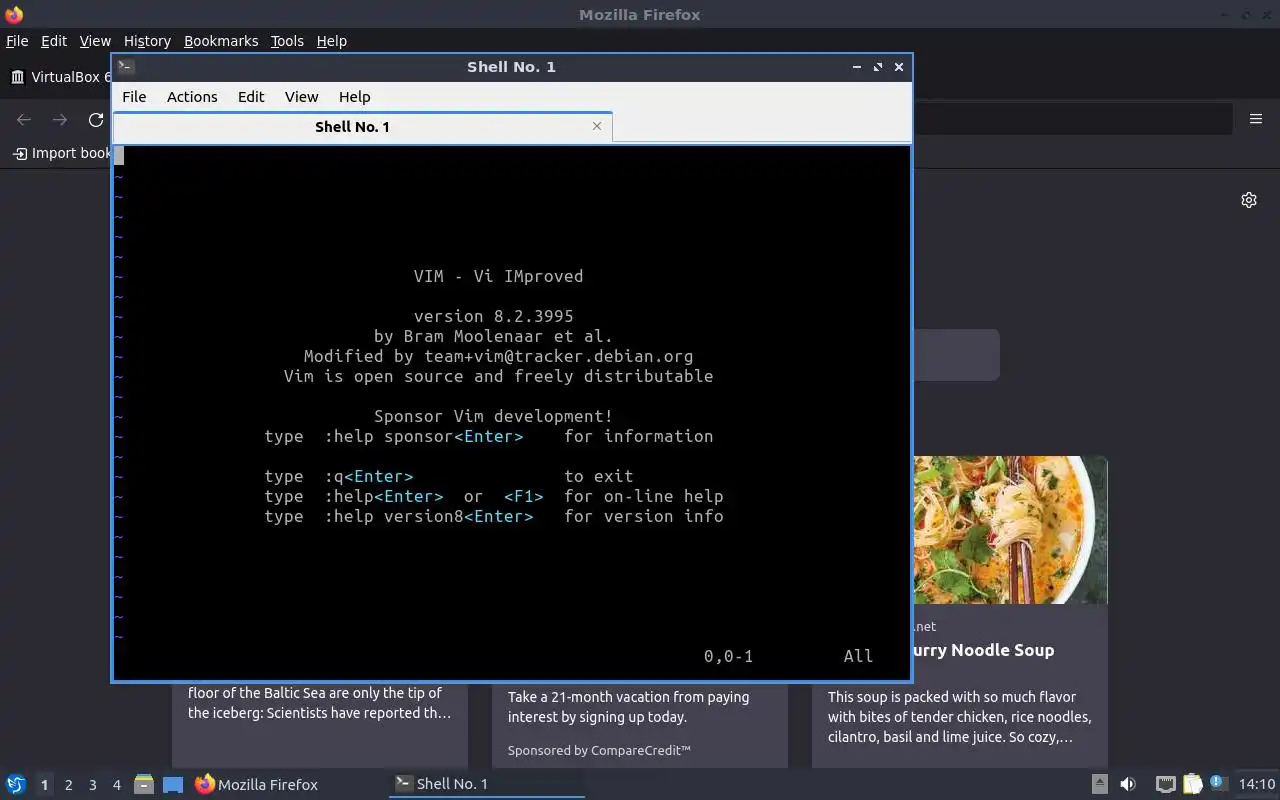The width and height of the screenshot is (1280, 800).
Task: Click the ':q<Enter>' exit hint line
Action: (x=448, y=476)
